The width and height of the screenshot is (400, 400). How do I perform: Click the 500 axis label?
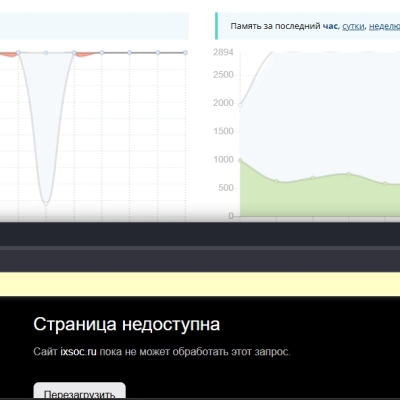226,188
